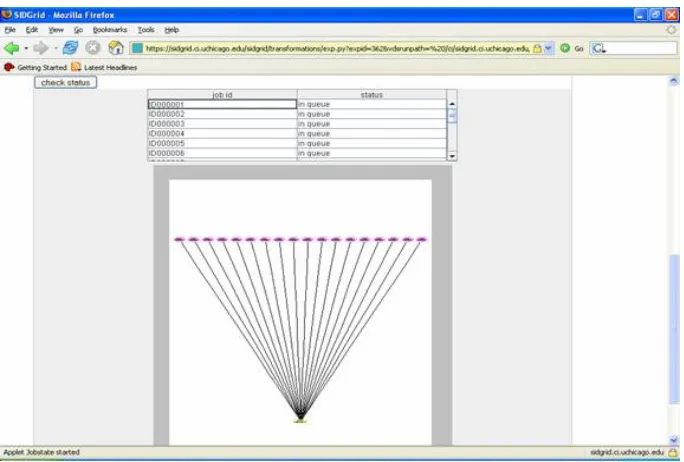Click the job id column header
Image resolution: width=684 pixels, height=462 pixels.
(x=222, y=95)
